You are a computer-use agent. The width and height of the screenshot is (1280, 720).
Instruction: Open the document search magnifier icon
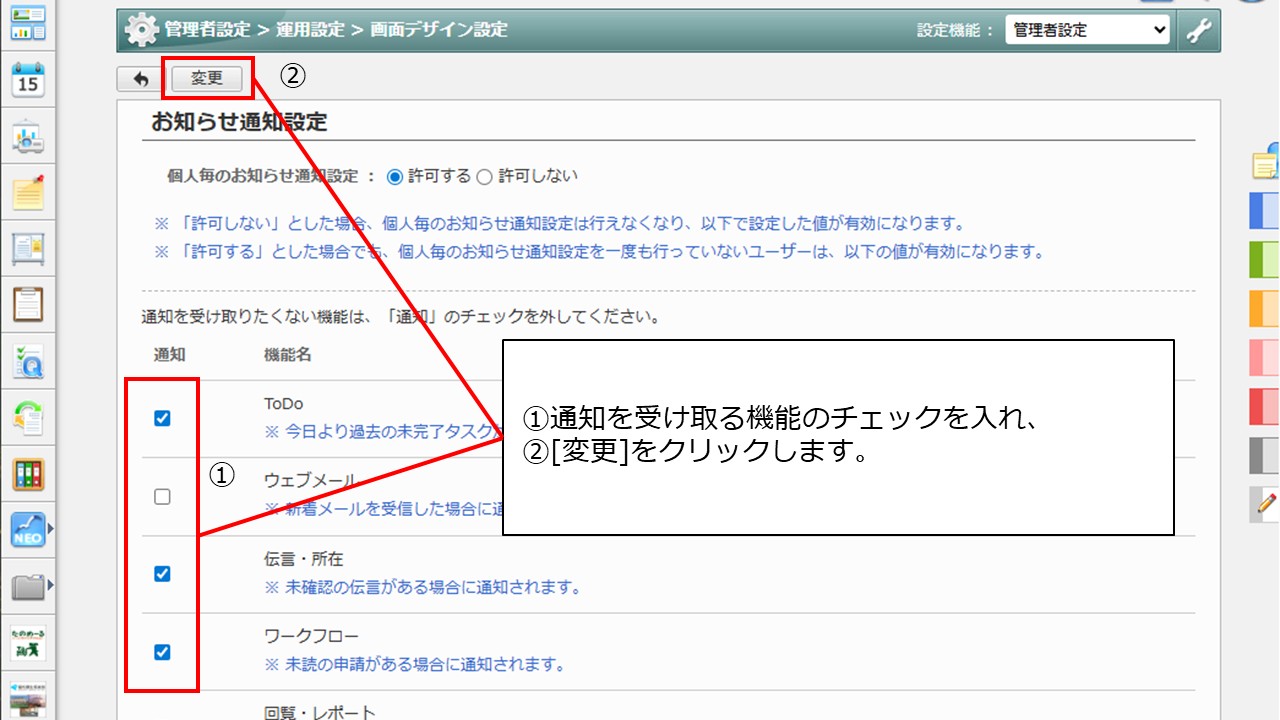28,362
